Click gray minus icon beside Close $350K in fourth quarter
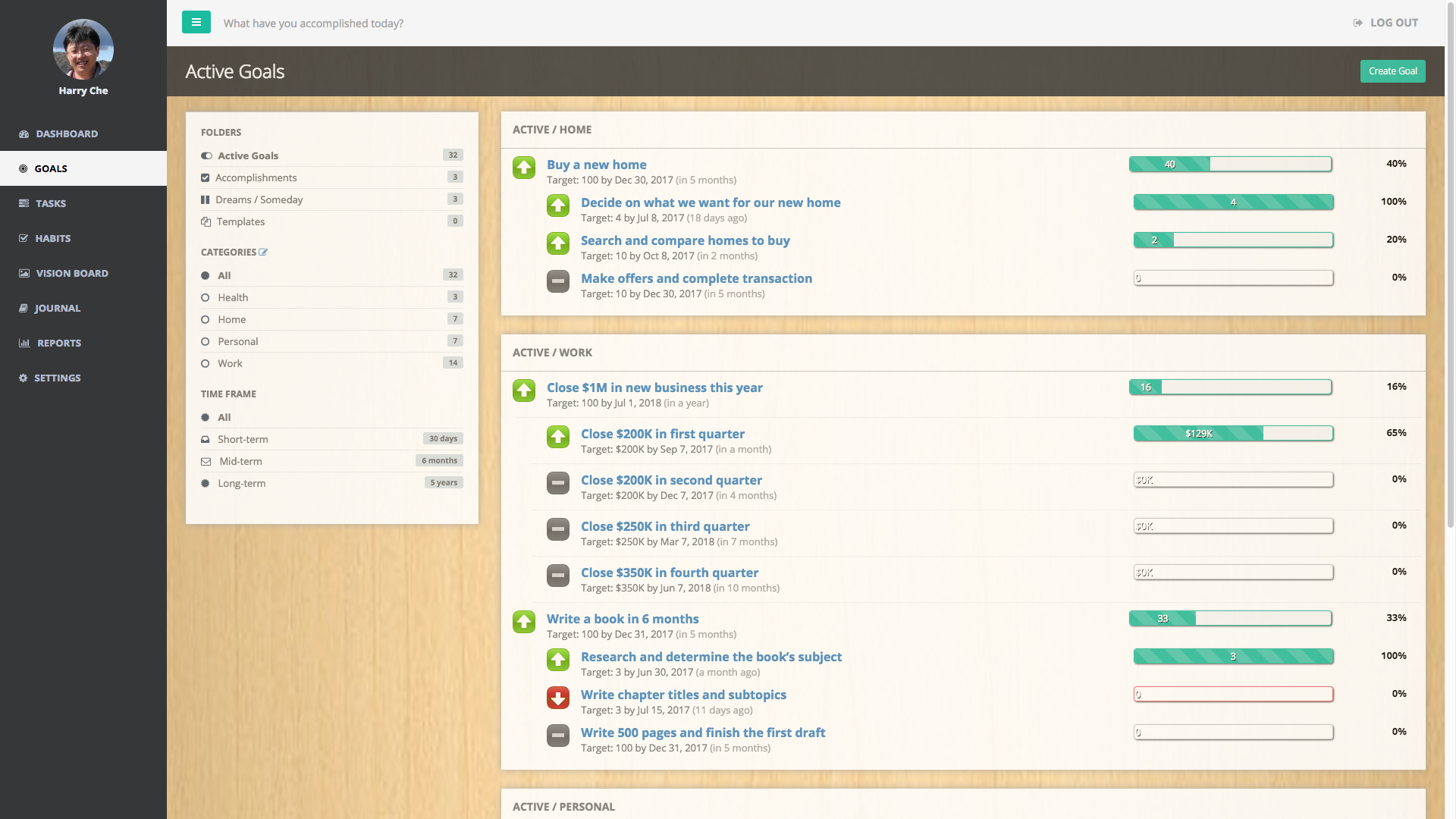 pyautogui.click(x=558, y=576)
